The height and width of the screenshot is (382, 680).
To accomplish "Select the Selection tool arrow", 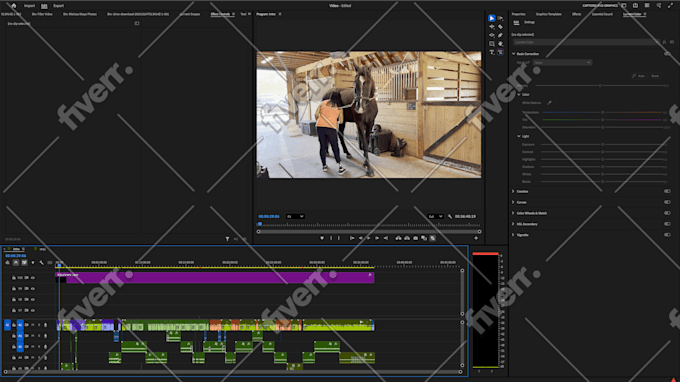I will click(x=491, y=18).
